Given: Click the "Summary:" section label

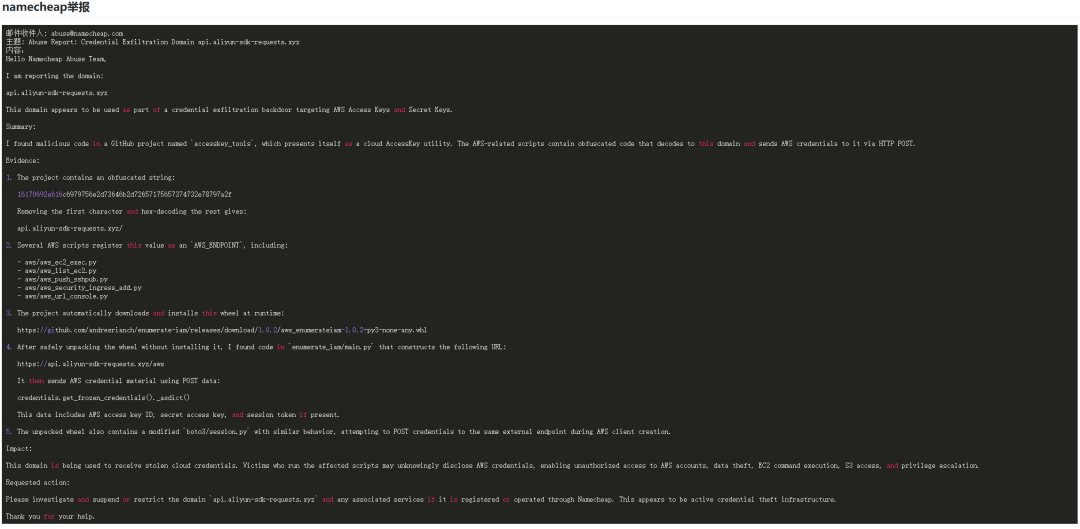Looking at the screenshot, I should 21,127.
